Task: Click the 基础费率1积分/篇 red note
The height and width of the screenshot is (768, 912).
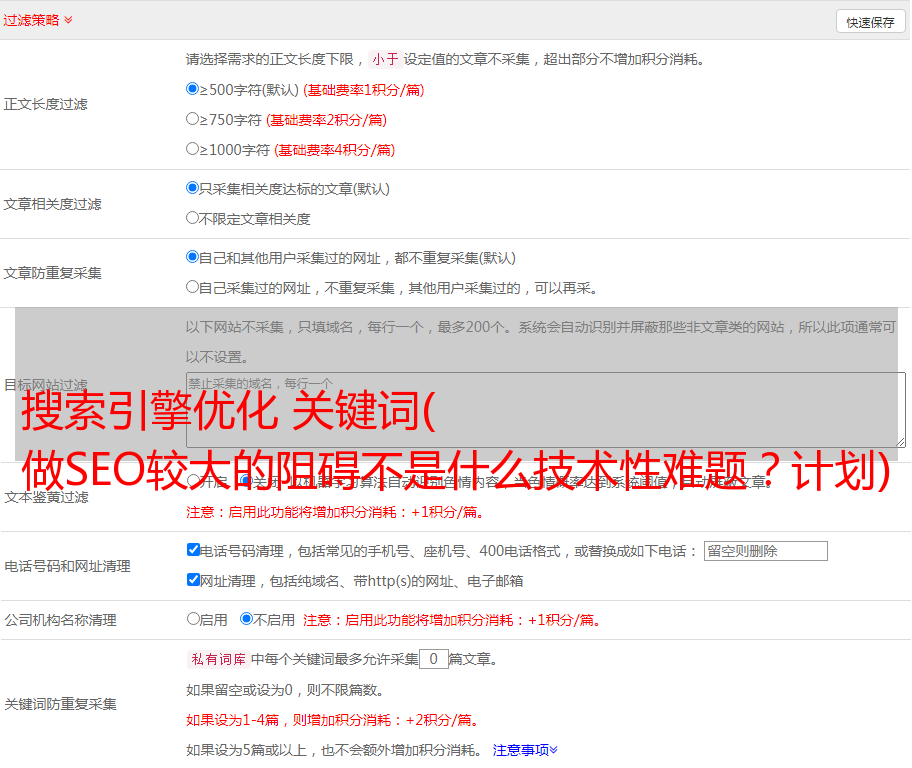Action: tap(364, 90)
